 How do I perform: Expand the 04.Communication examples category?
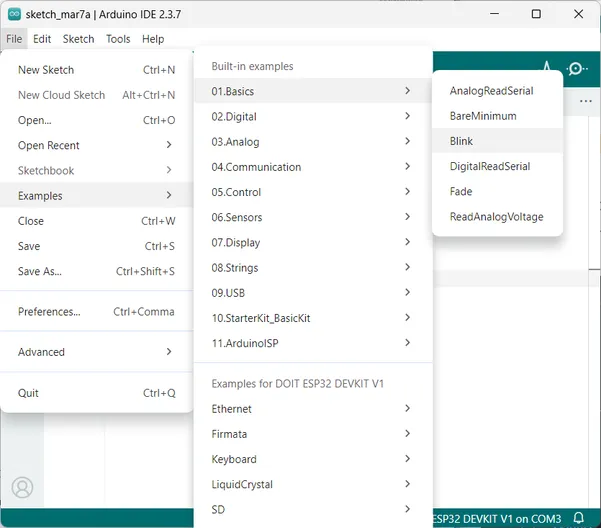pyautogui.click(x=313, y=167)
